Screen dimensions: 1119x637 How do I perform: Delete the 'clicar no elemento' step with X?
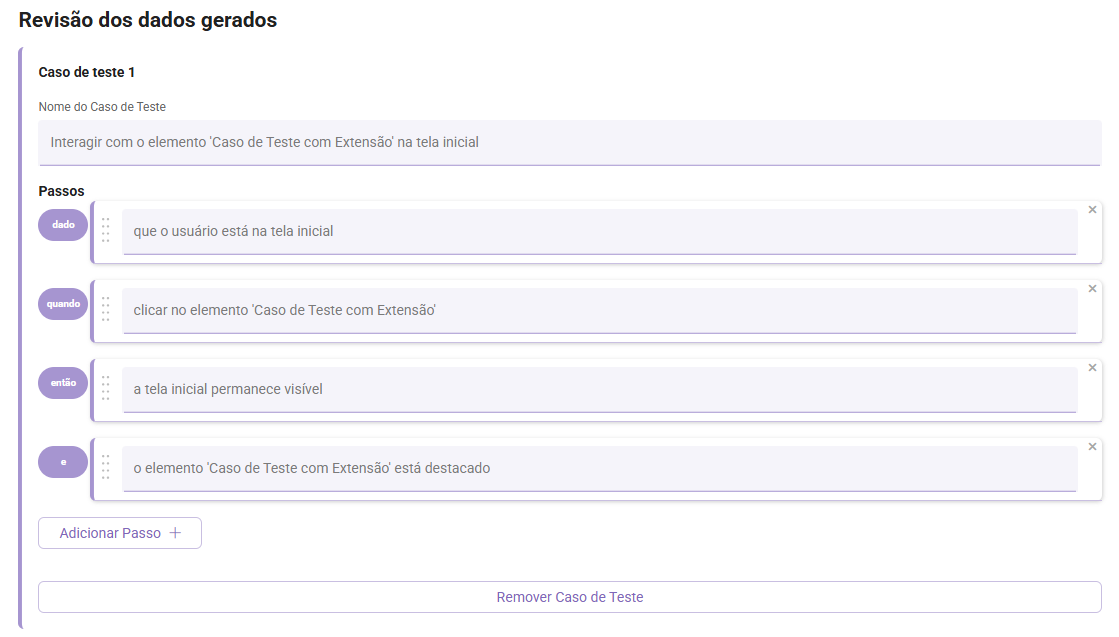coord(1092,289)
